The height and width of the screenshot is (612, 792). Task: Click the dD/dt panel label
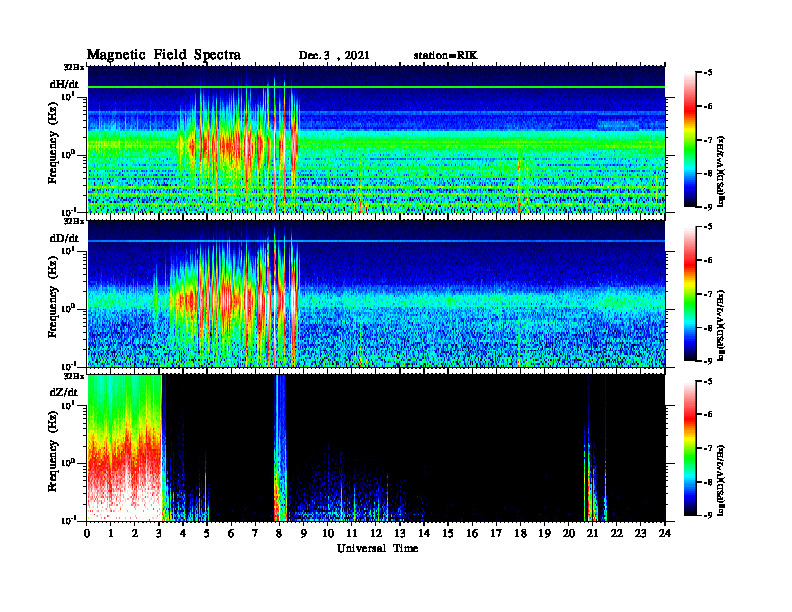pos(64,238)
